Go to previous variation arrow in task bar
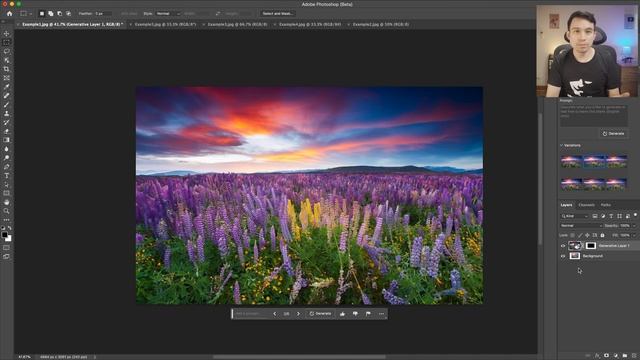640x360 pixels. [x=274, y=314]
